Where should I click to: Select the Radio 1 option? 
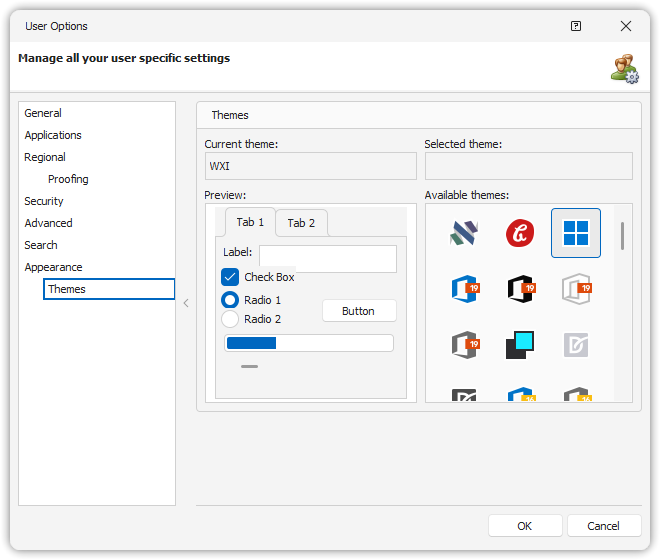(x=230, y=300)
